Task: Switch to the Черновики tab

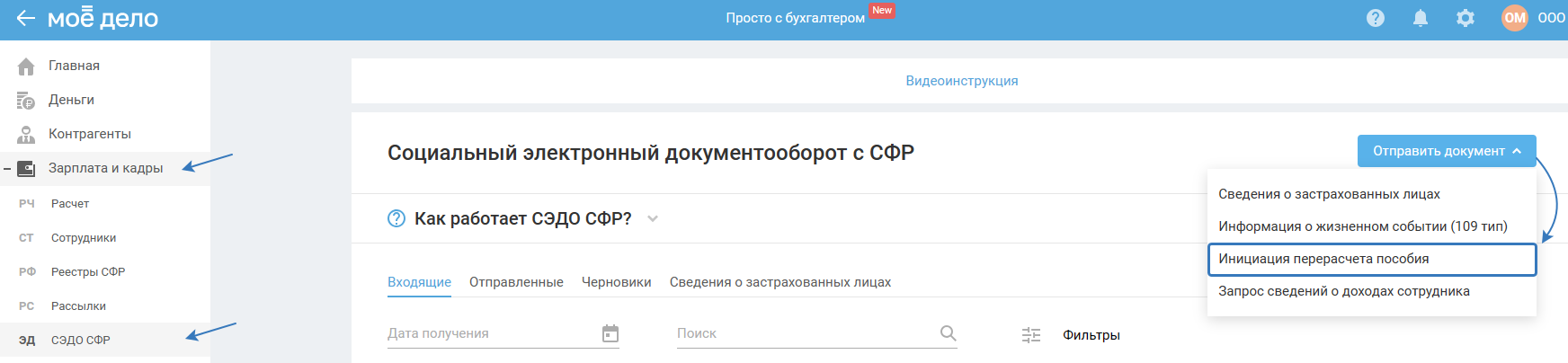Action: pyautogui.click(x=617, y=282)
